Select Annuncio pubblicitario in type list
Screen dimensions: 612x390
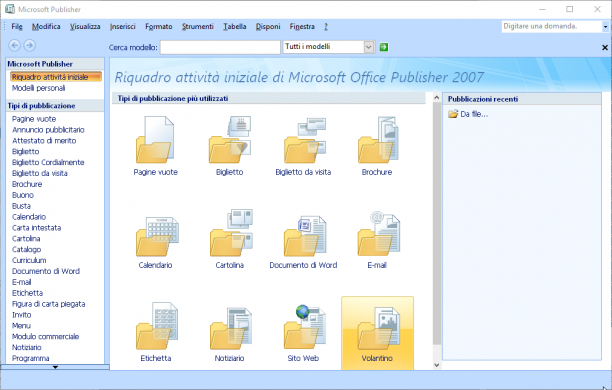click(x=48, y=130)
